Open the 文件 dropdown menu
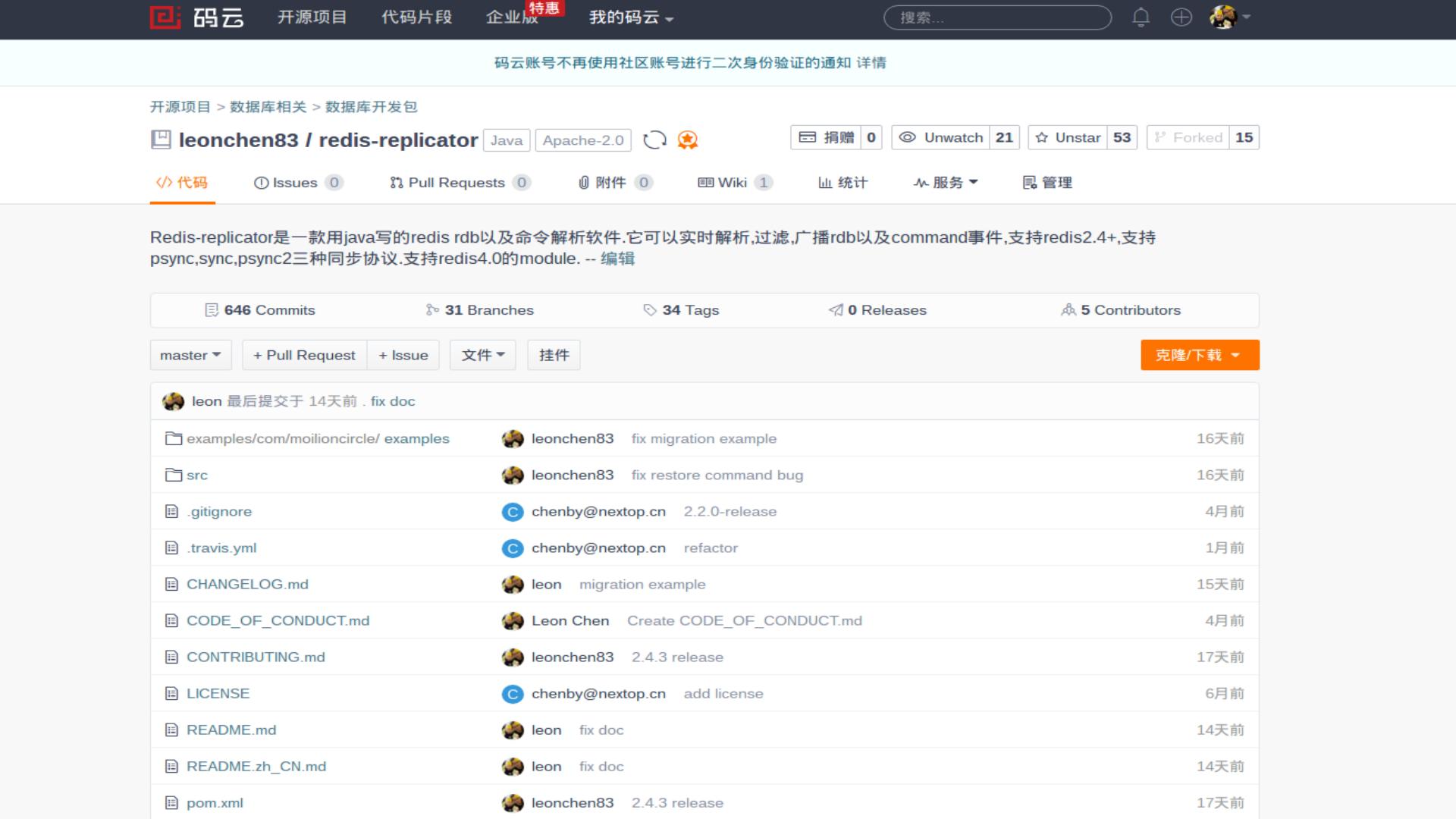Image resolution: width=1456 pixels, height=819 pixels. (x=483, y=355)
